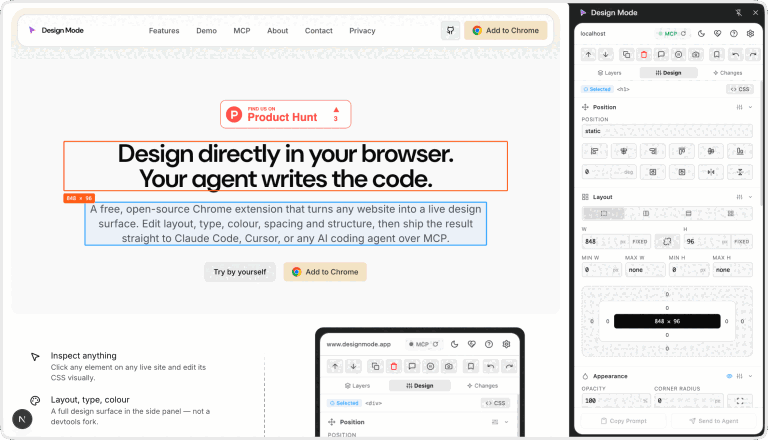This screenshot has height=440, width=768.
Task: Click the opacity input showing 100
Action: click(x=616, y=401)
